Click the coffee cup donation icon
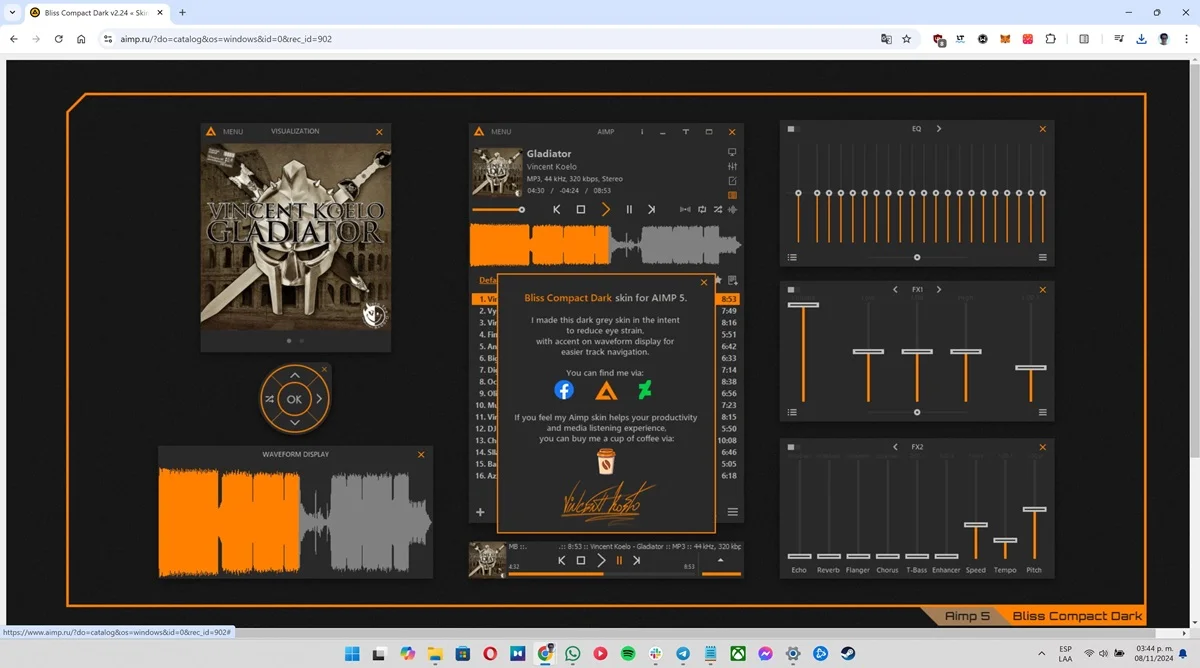The height and width of the screenshot is (668, 1200). click(606, 461)
